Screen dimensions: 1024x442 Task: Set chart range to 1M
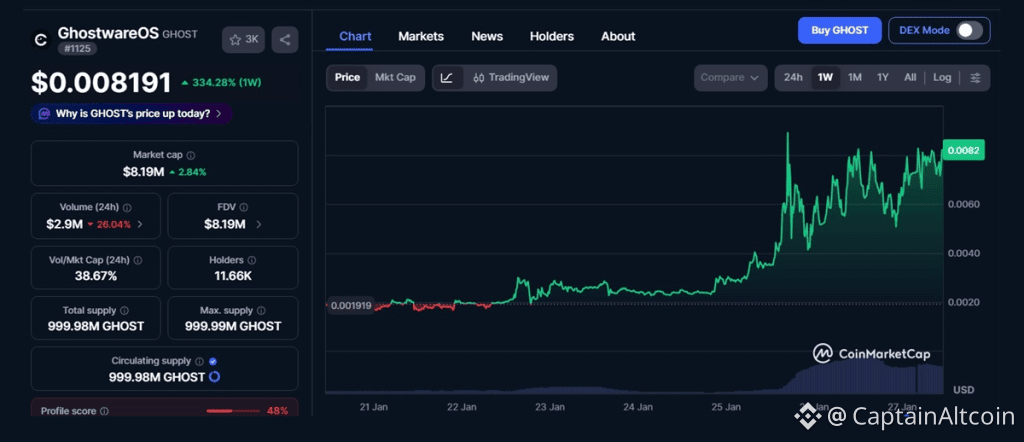click(x=855, y=78)
